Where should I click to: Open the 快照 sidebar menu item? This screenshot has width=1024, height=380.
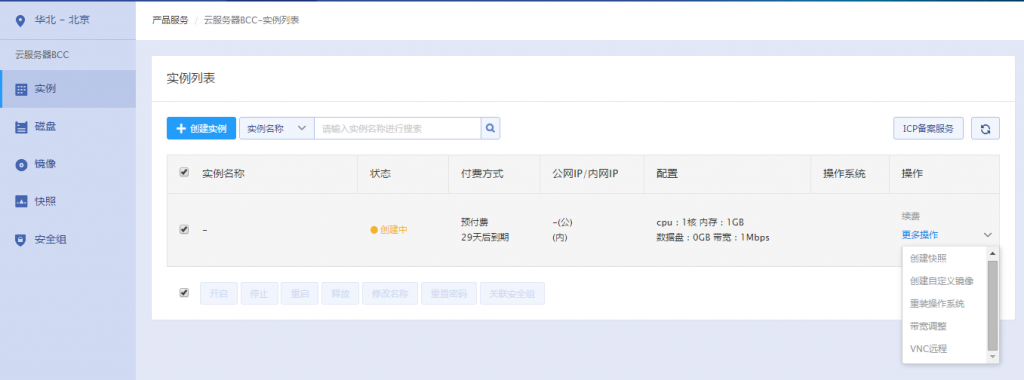pos(68,202)
